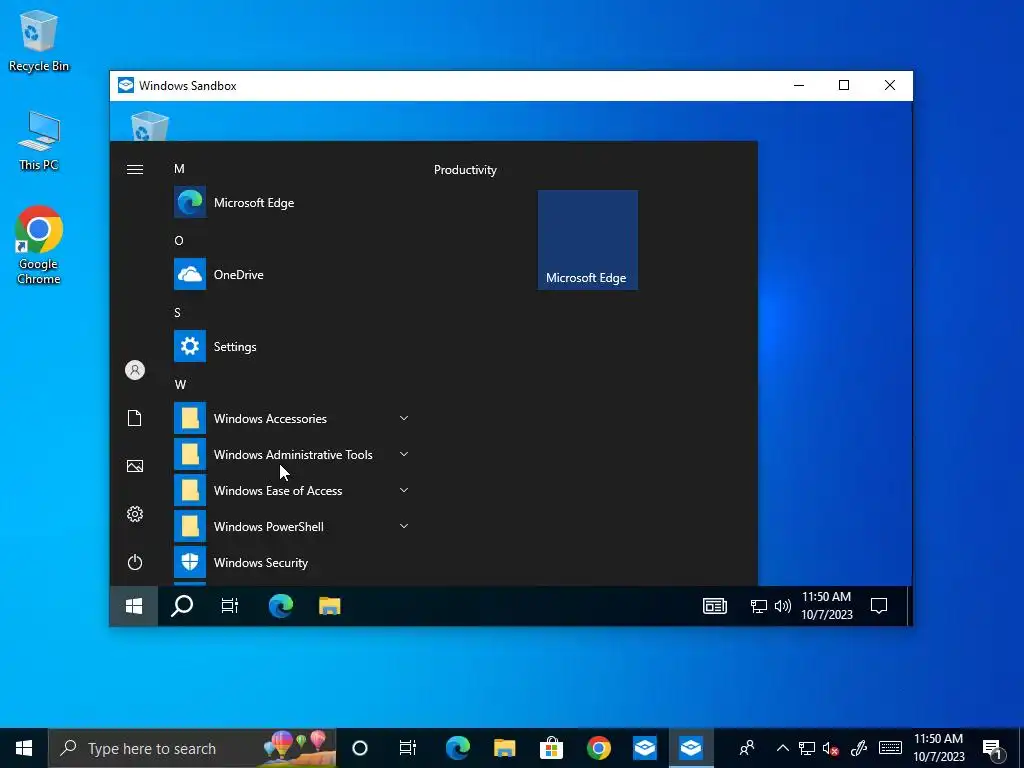The width and height of the screenshot is (1024, 768).
Task: Click the Productivity group heading
Action: pyautogui.click(x=465, y=170)
